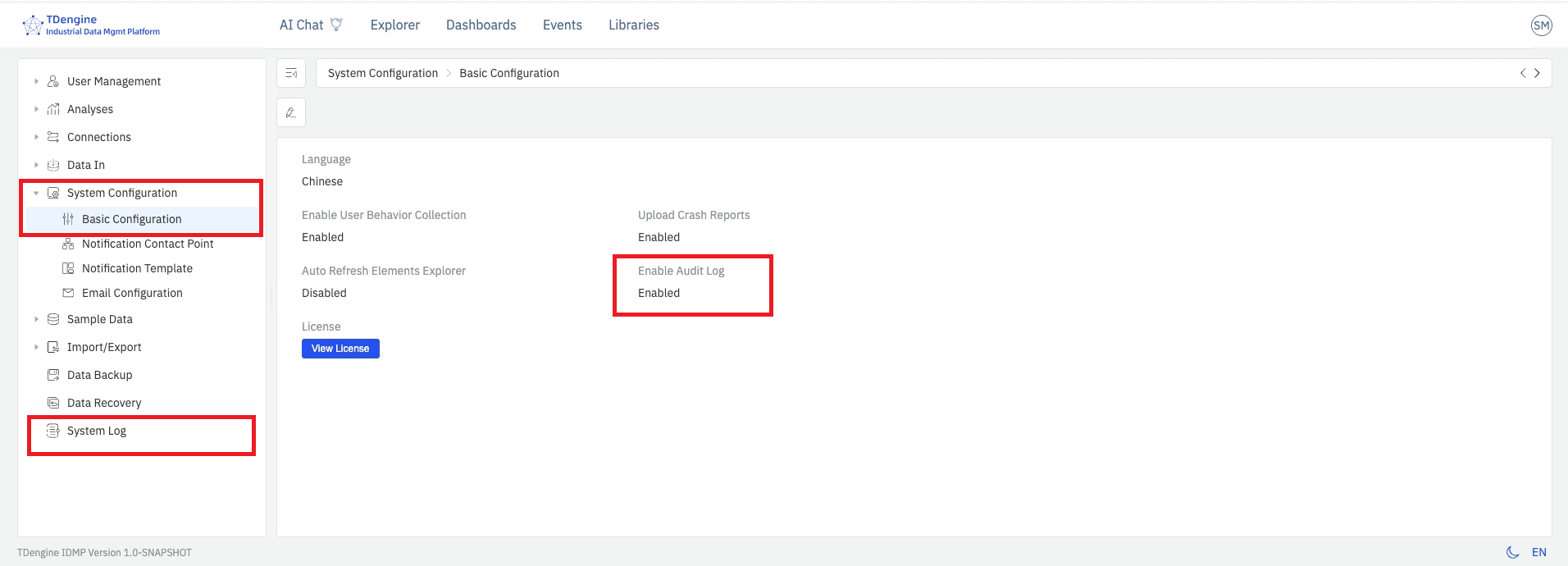Open Email Configuration in sidebar

pos(132,293)
